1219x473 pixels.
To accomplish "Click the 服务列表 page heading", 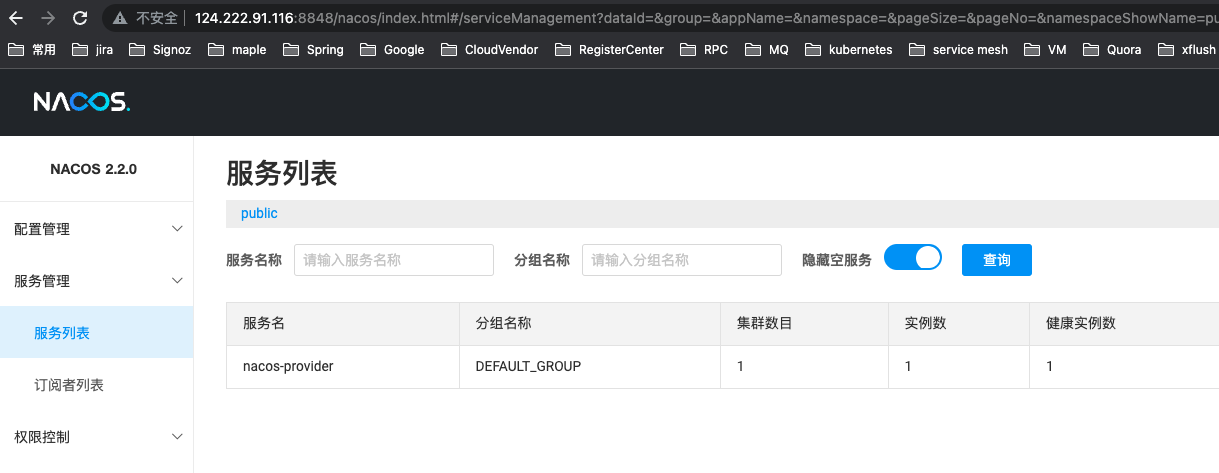I will [x=282, y=173].
